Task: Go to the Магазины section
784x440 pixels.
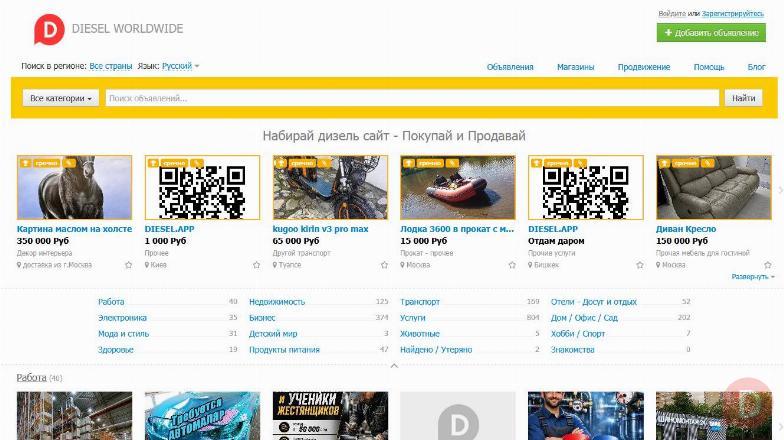Action: point(576,67)
